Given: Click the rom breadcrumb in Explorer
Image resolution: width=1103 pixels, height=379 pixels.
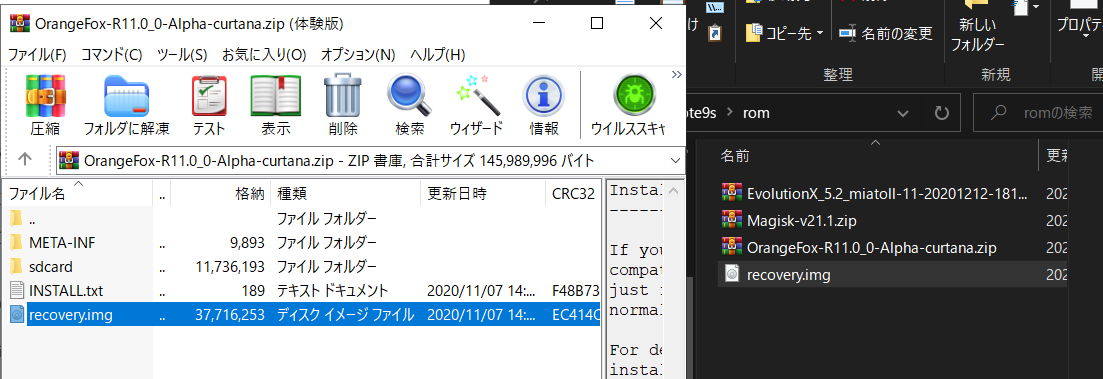Looking at the screenshot, I should click(755, 113).
